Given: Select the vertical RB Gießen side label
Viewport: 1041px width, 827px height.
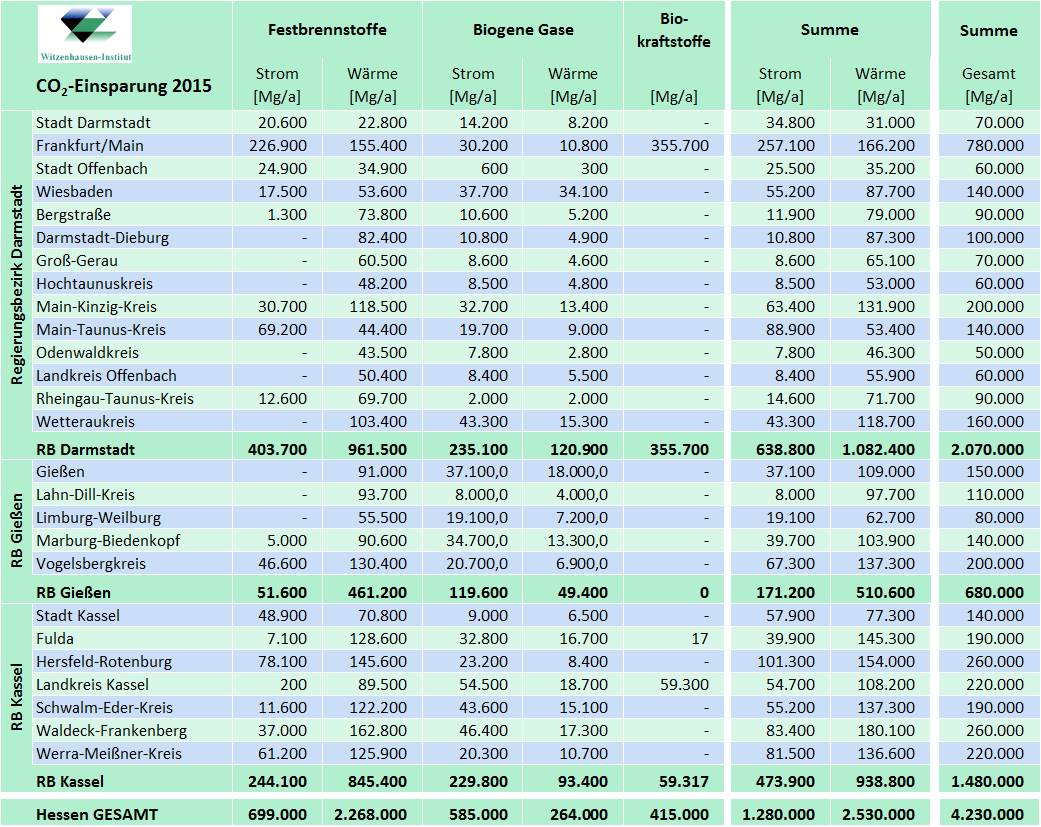Looking at the screenshot, I should [x=17, y=530].
